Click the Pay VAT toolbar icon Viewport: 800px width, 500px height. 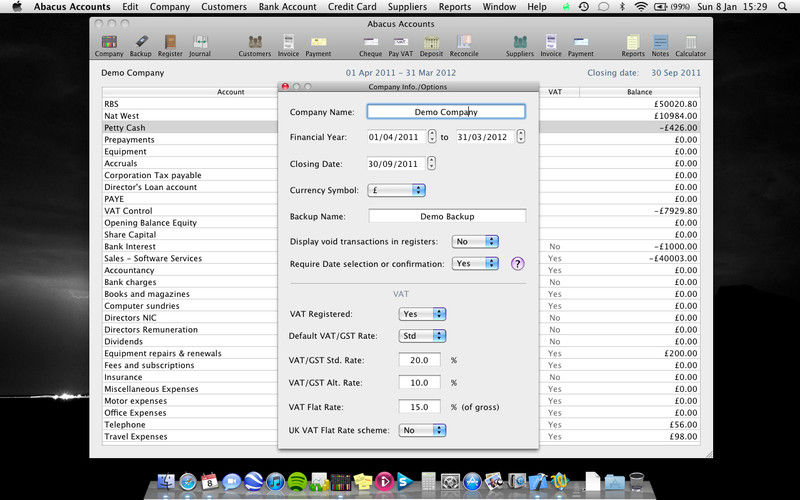(401, 45)
